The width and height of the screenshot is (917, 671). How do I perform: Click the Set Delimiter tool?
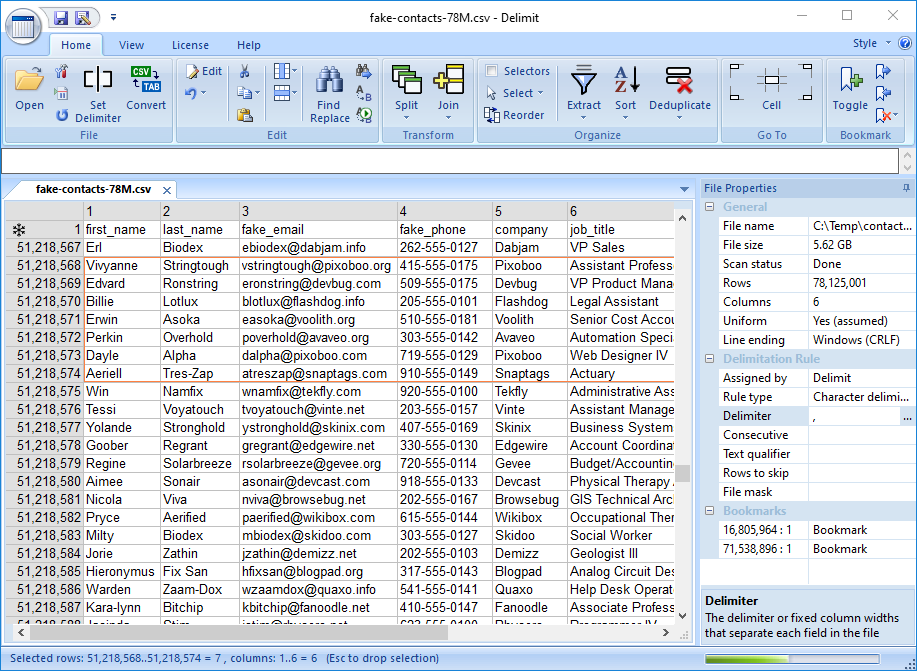click(97, 90)
